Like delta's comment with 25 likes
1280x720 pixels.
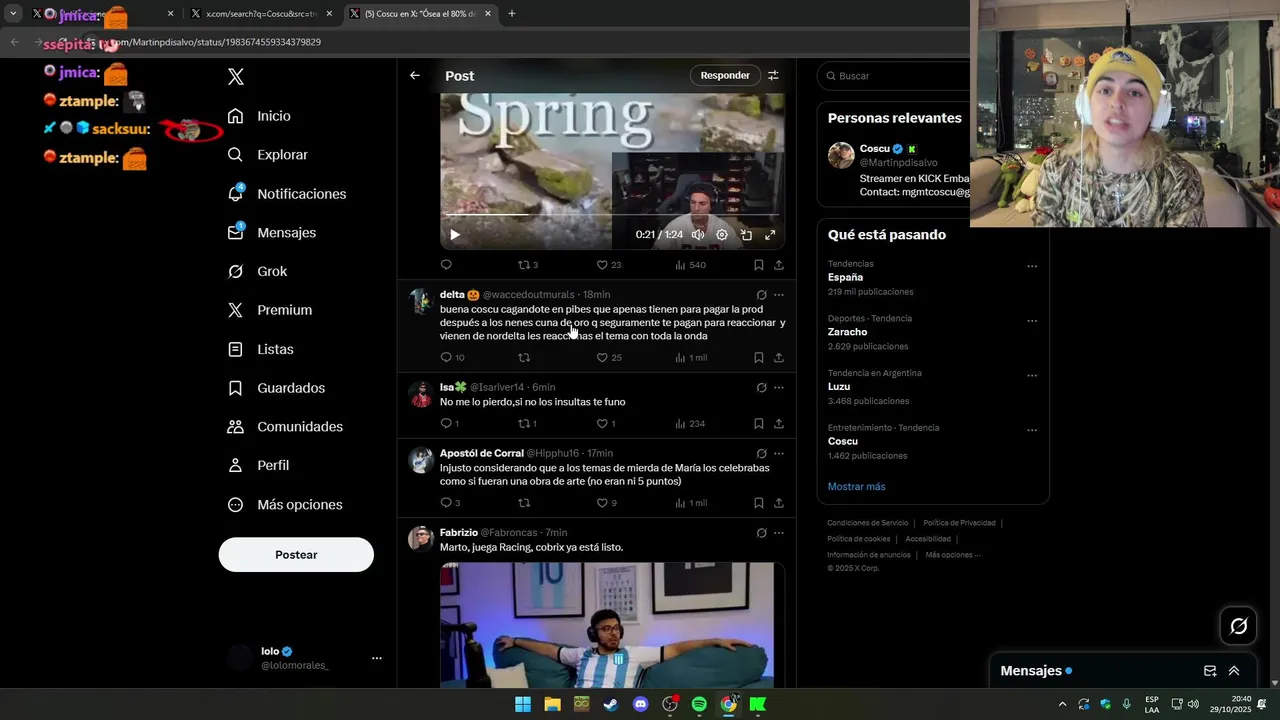609,357
